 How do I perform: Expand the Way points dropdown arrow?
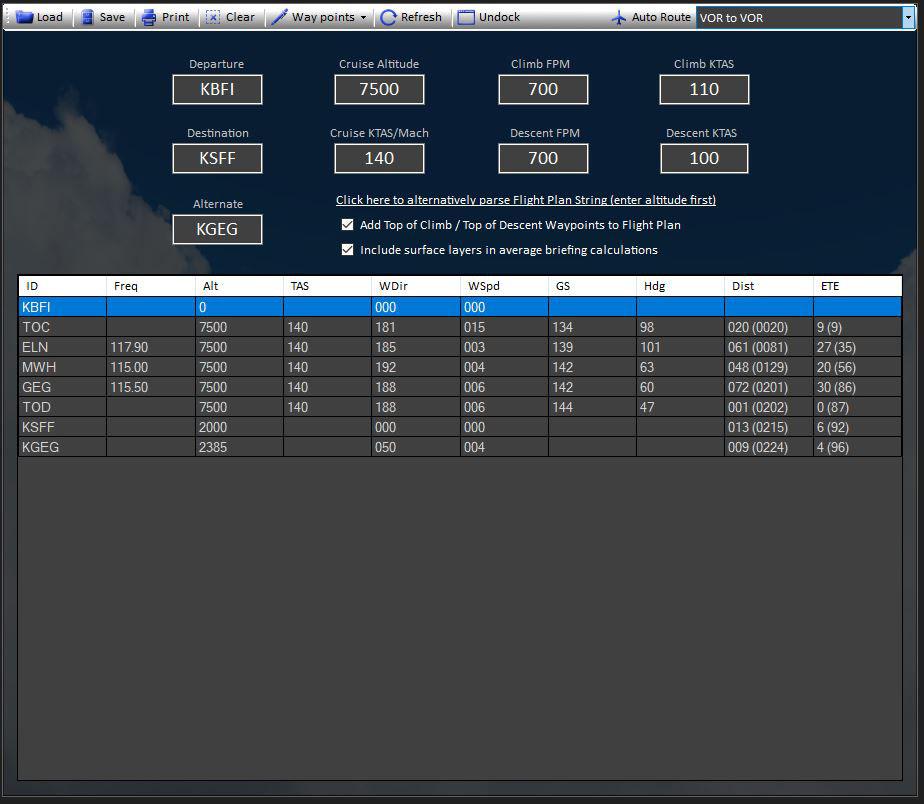(363, 18)
